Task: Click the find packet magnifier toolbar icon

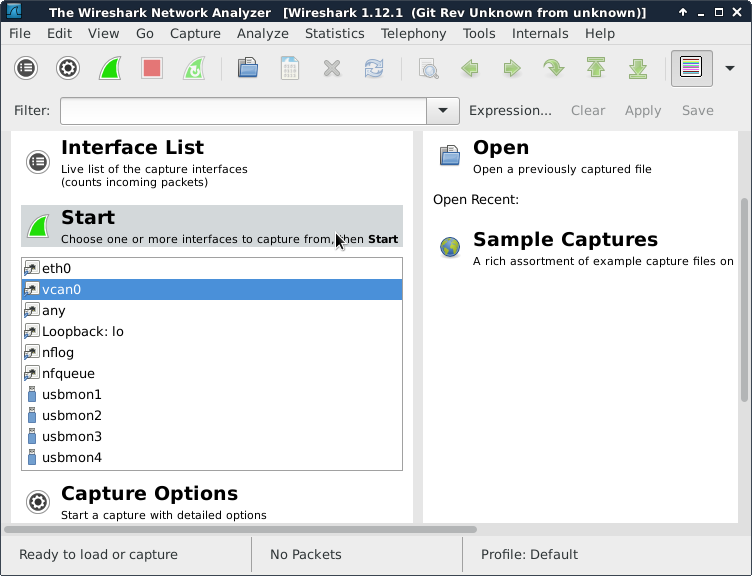Action: pyautogui.click(x=428, y=68)
